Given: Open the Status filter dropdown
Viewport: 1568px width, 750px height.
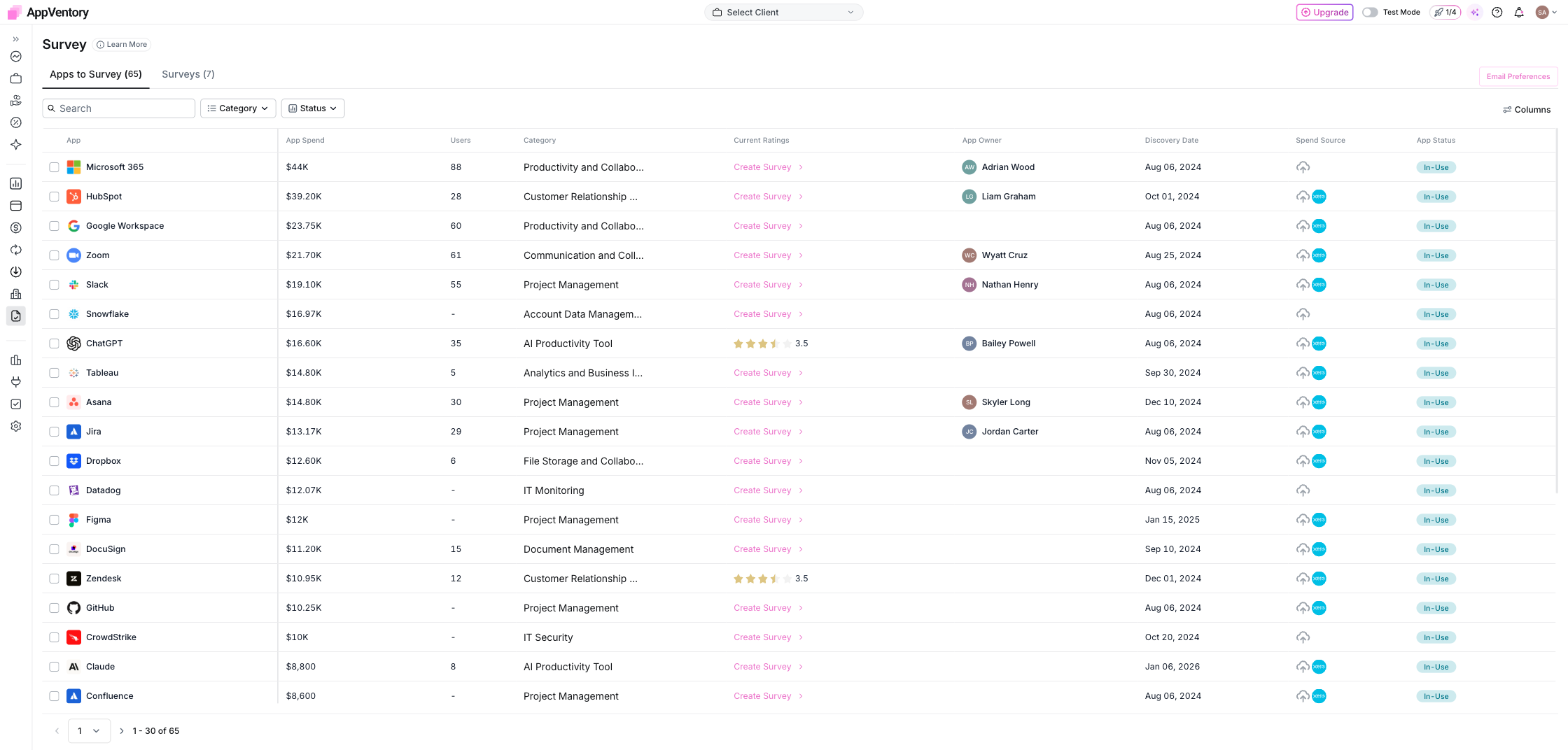Looking at the screenshot, I should (313, 108).
